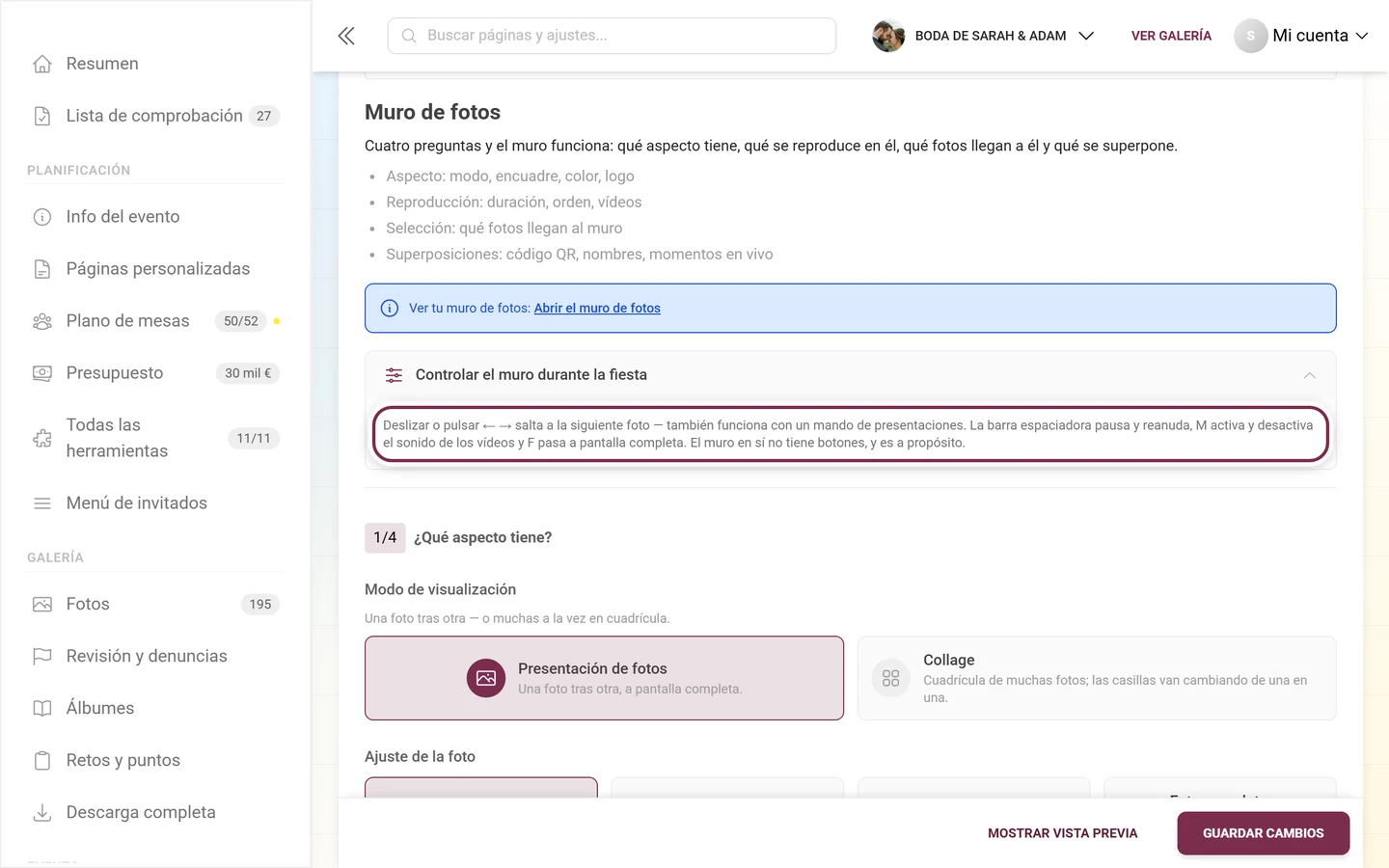
Task: Open Abrir el muro de fotos link
Action: point(597,309)
